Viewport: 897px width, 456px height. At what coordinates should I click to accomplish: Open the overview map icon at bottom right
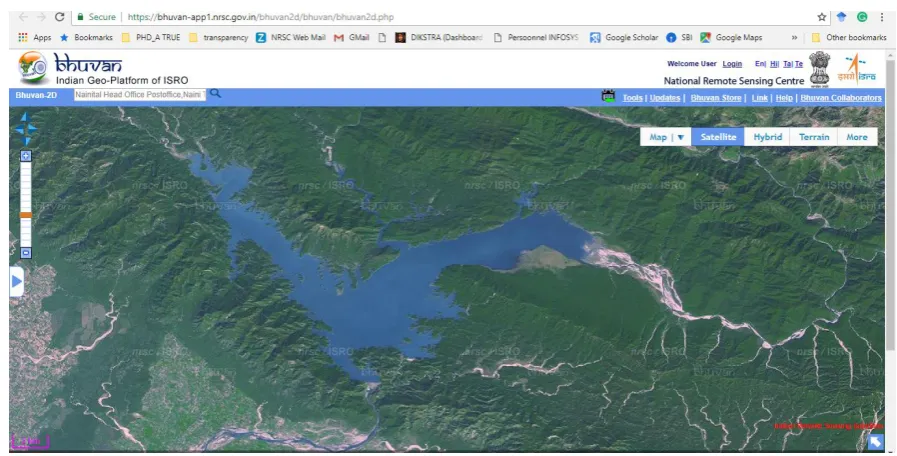875,442
